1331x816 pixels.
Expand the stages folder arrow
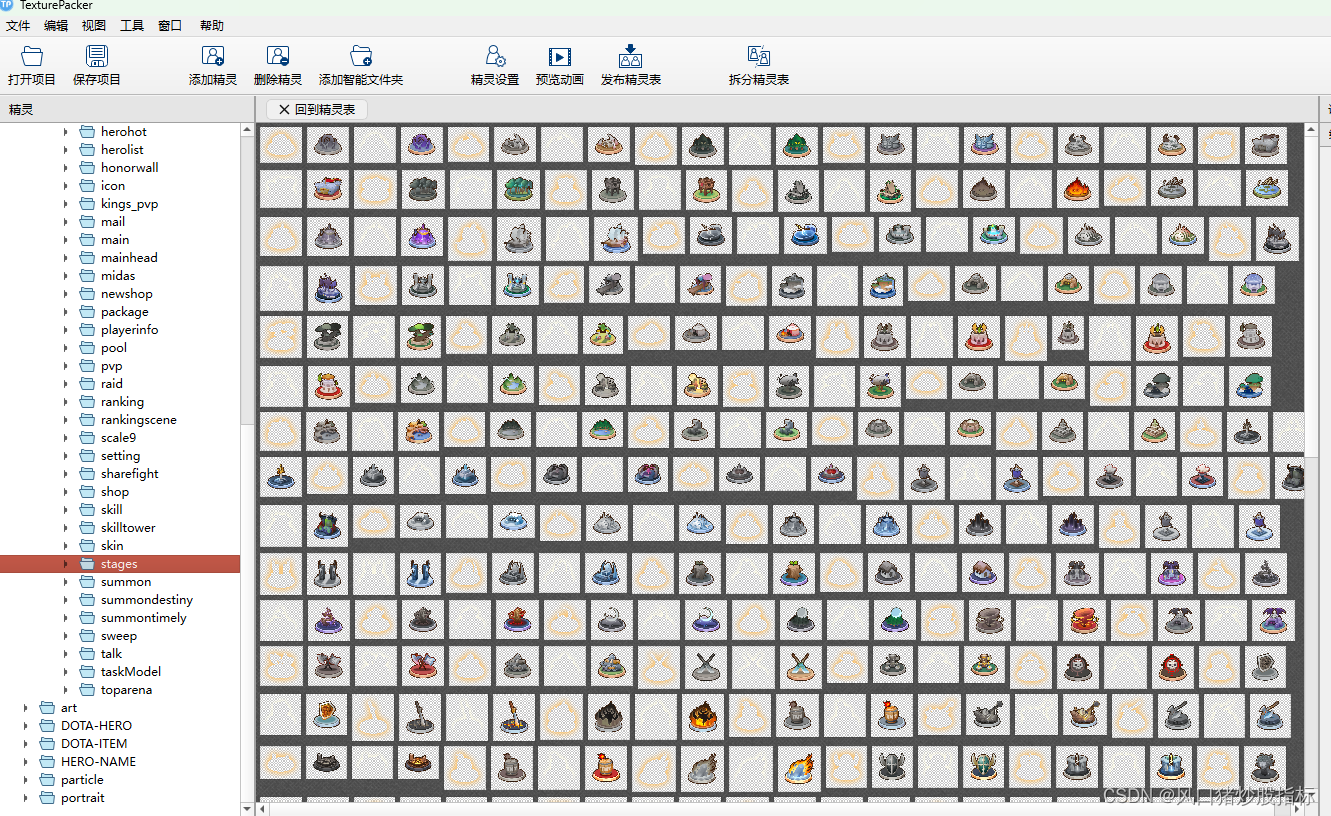[x=66, y=563]
